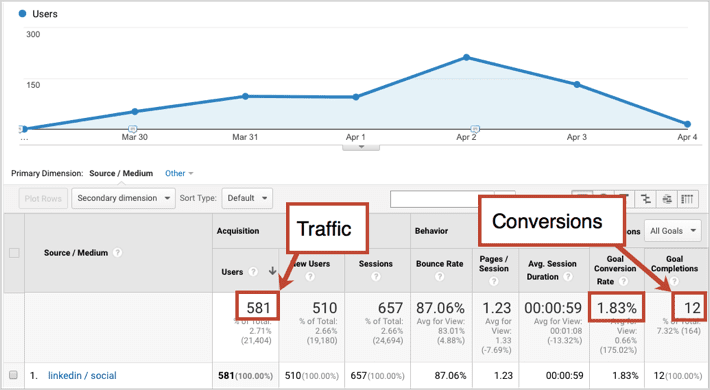Open help icon under Pages / Session header
The image size is (710, 390).
pyautogui.click(x=494, y=281)
